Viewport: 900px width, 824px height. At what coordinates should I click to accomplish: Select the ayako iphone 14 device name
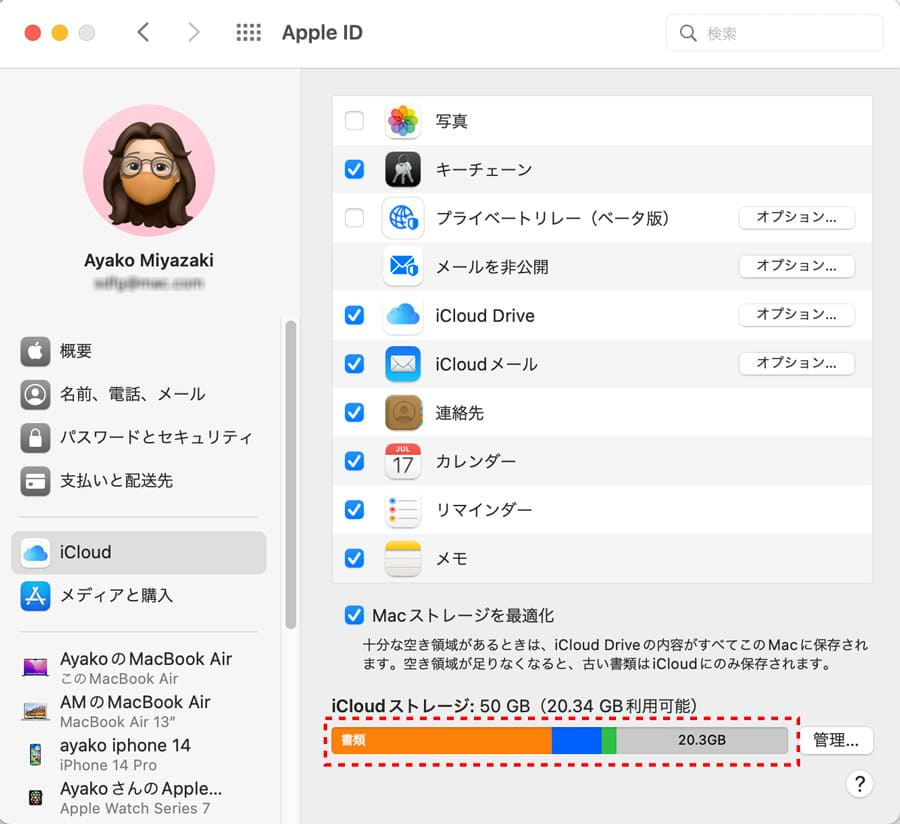click(x=125, y=745)
